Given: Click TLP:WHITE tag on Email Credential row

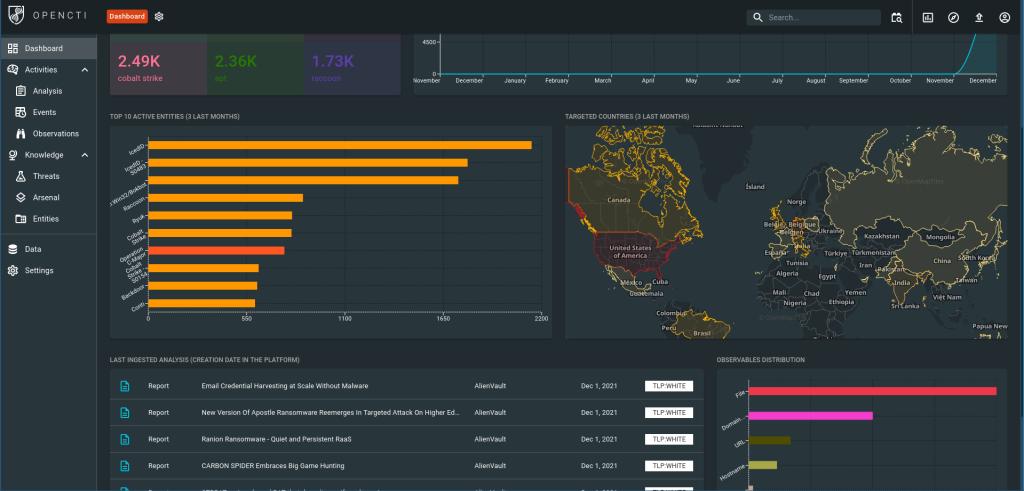Looking at the screenshot, I should tap(669, 386).
